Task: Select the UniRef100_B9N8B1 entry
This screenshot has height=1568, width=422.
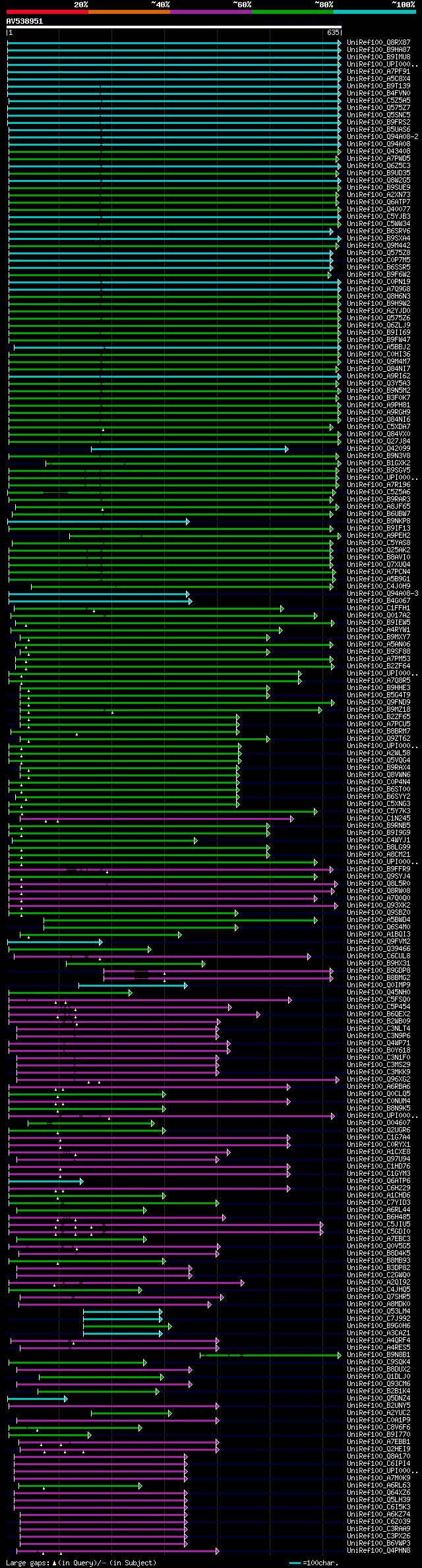Action: [378, 1355]
